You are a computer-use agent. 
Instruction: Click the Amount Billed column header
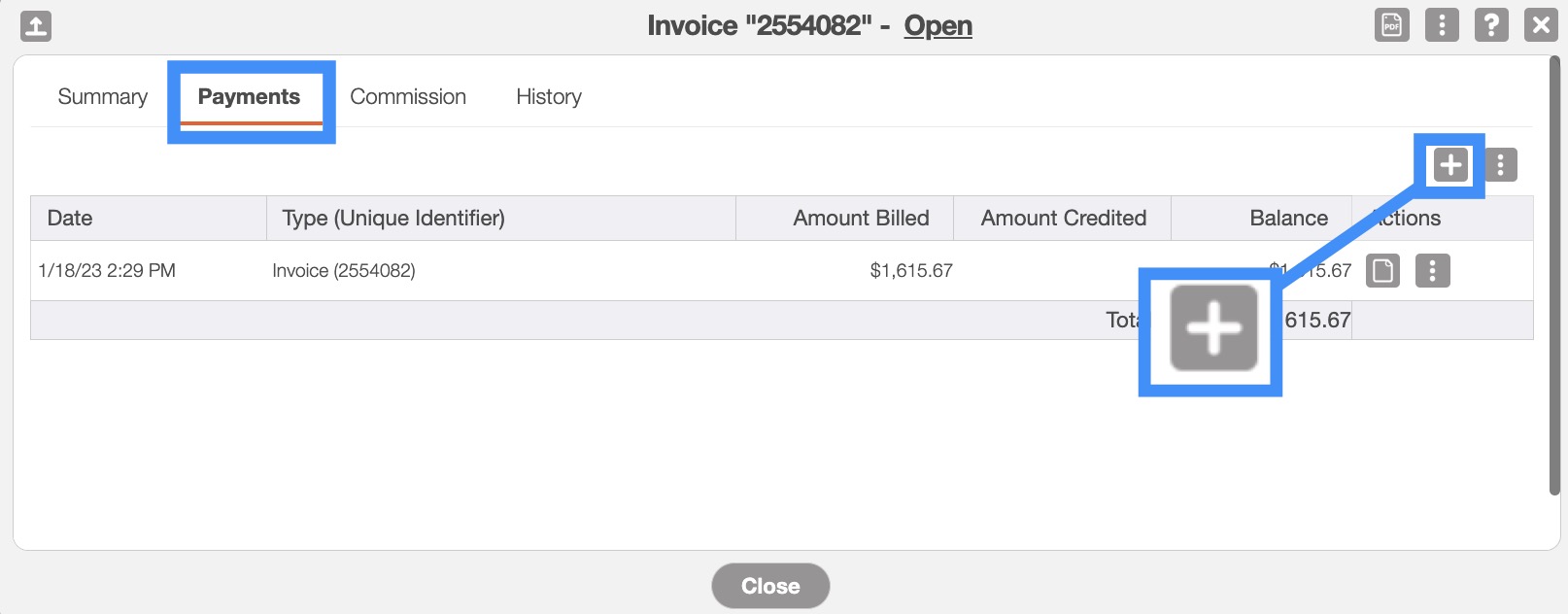pyautogui.click(x=861, y=219)
